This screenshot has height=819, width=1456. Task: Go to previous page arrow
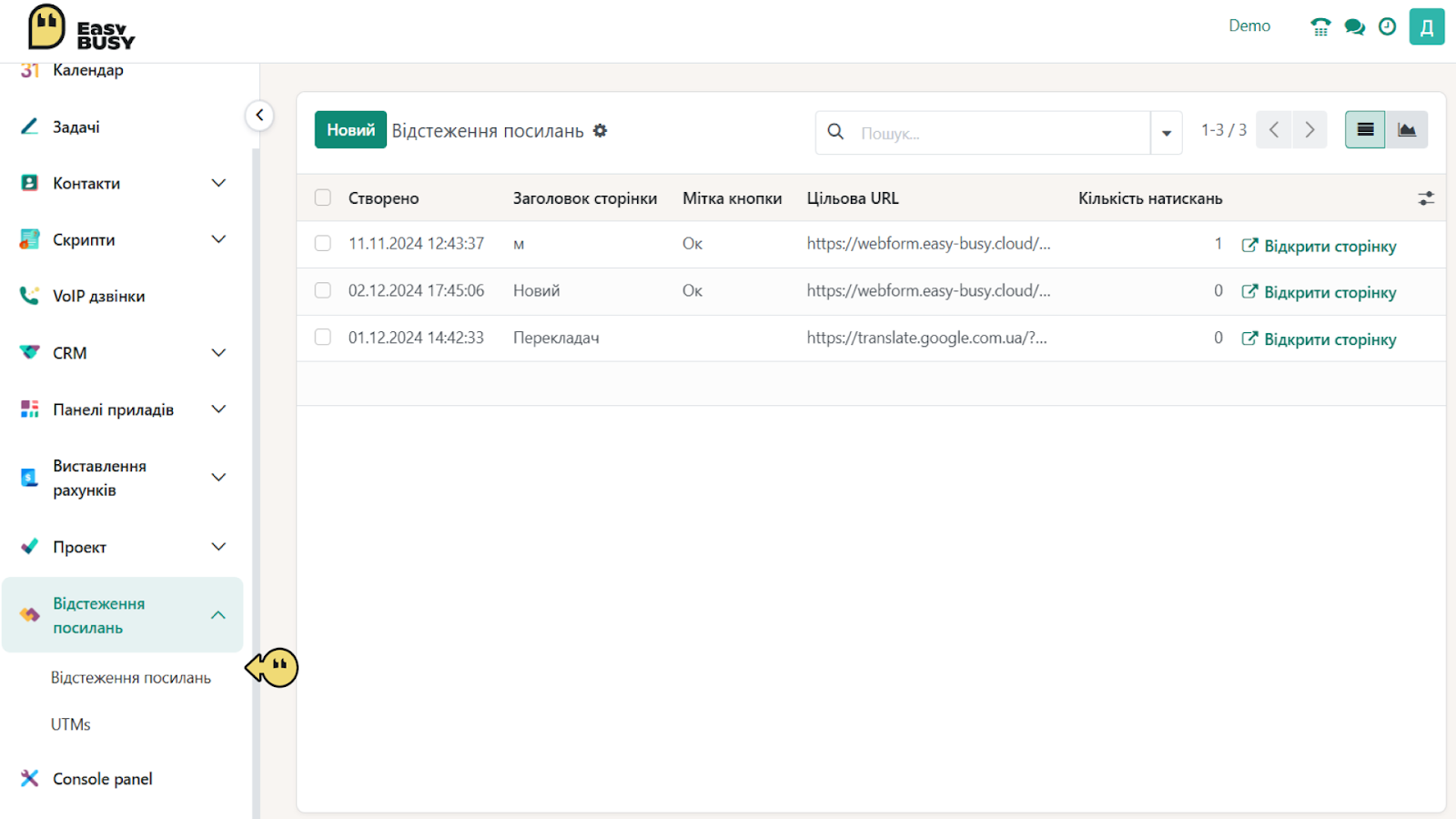click(x=1274, y=130)
